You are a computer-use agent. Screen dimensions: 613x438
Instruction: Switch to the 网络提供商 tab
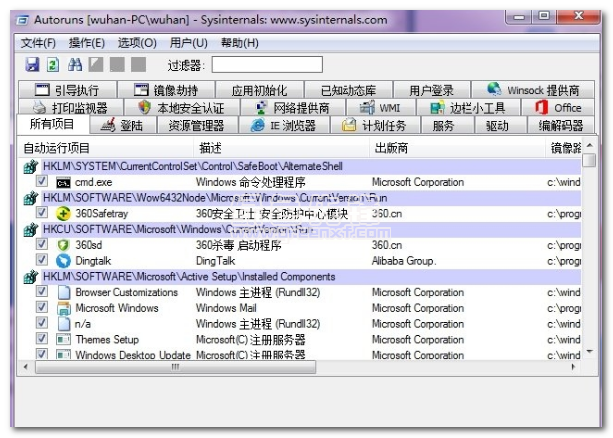[293, 108]
